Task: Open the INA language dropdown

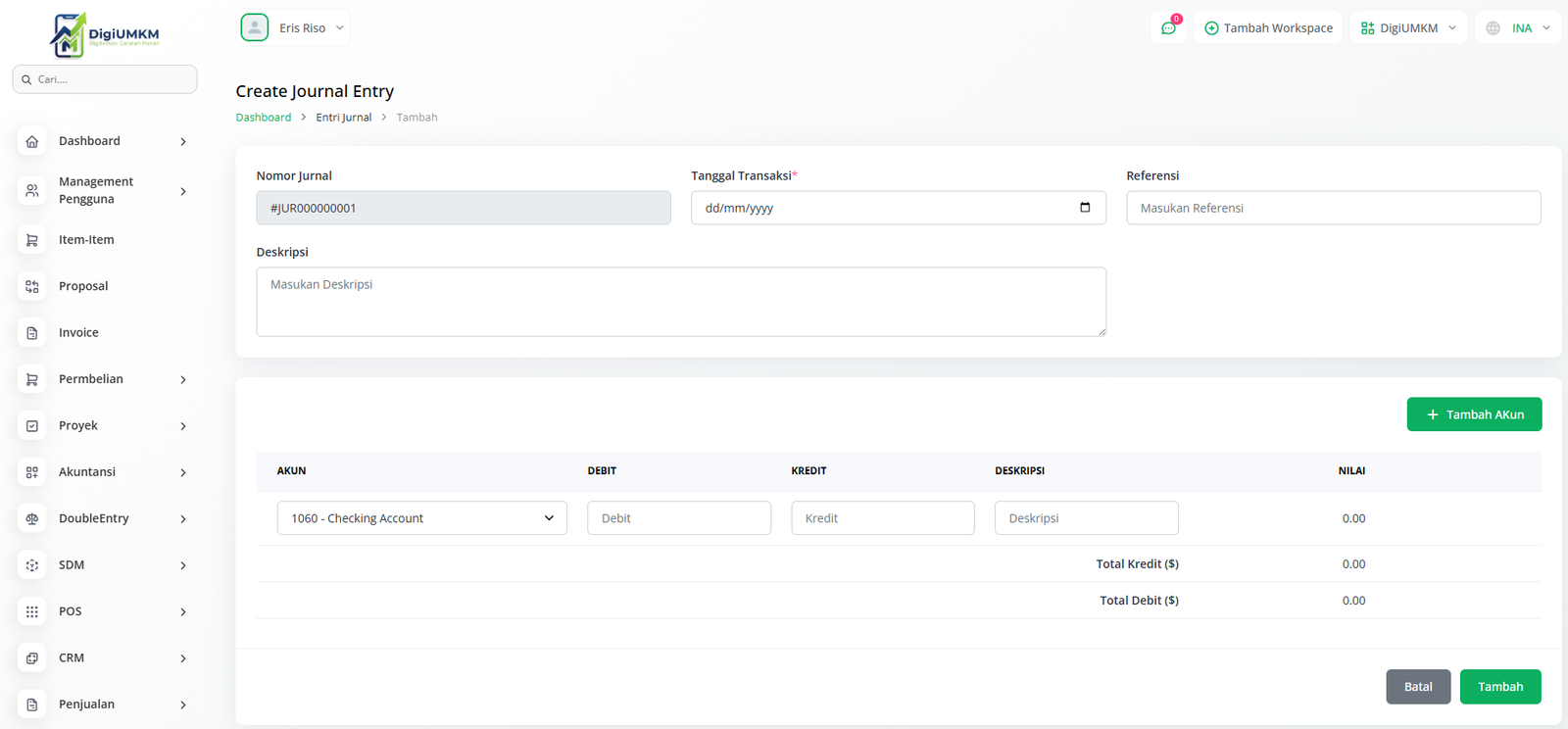Action: click(x=1518, y=28)
